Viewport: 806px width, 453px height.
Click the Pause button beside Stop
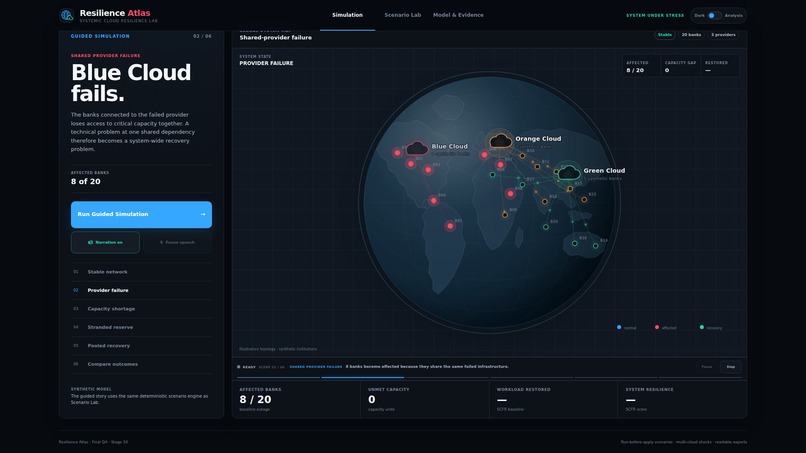pos(707,367)
